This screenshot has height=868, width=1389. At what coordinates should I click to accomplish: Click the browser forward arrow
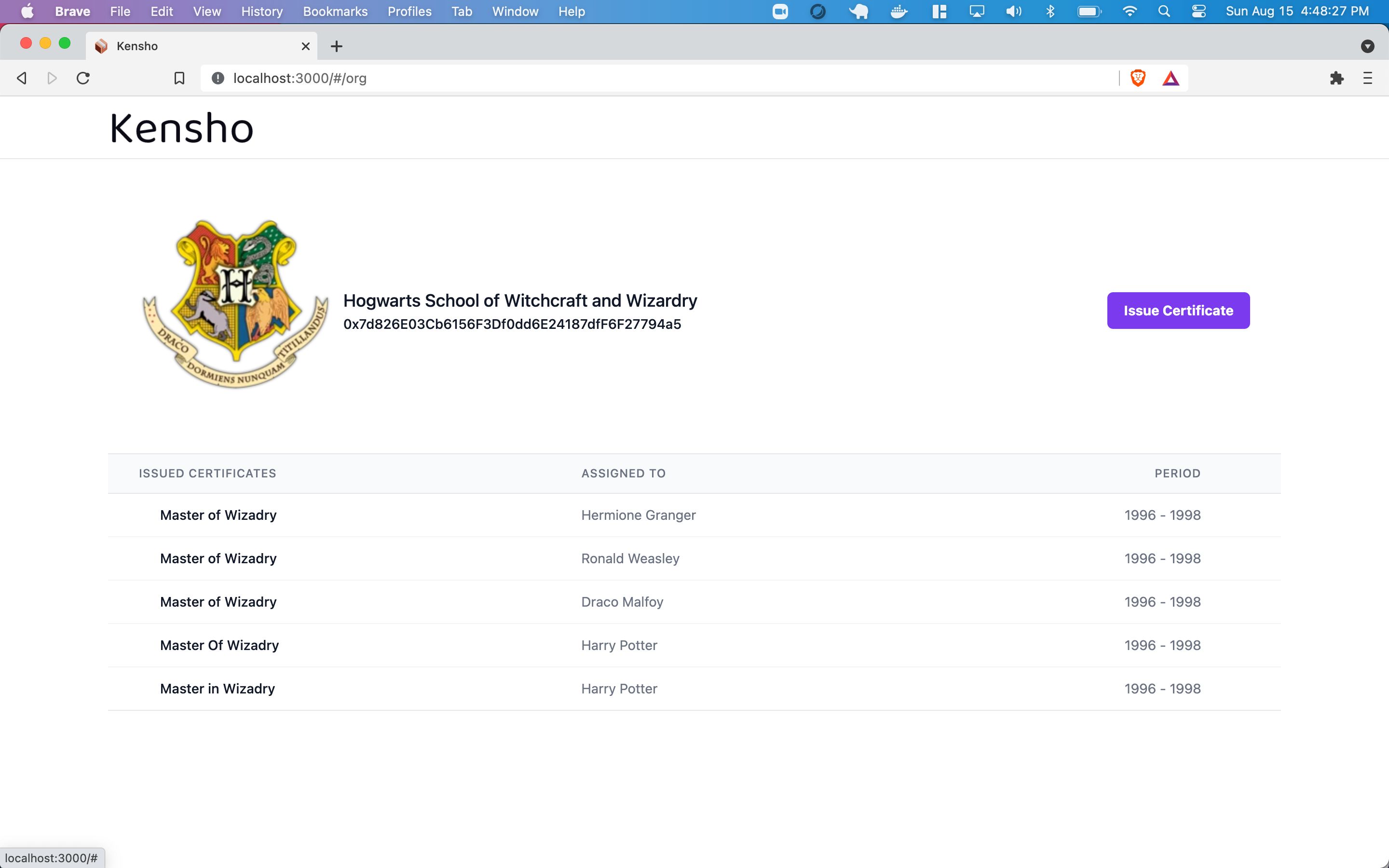52,78
